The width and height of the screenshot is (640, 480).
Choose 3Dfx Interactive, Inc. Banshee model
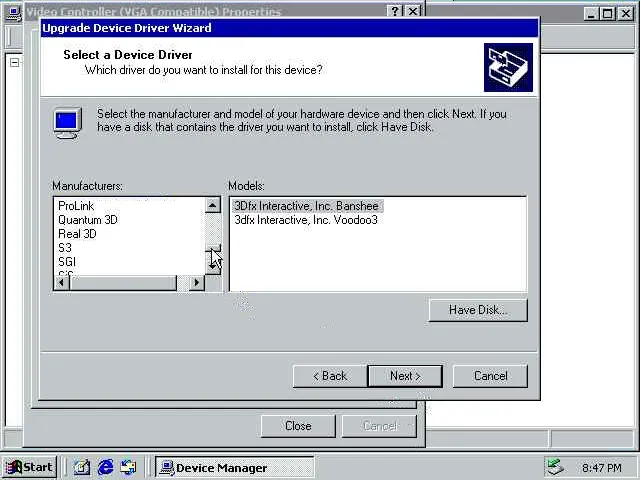pyautogui.click(x=307, y=206)
